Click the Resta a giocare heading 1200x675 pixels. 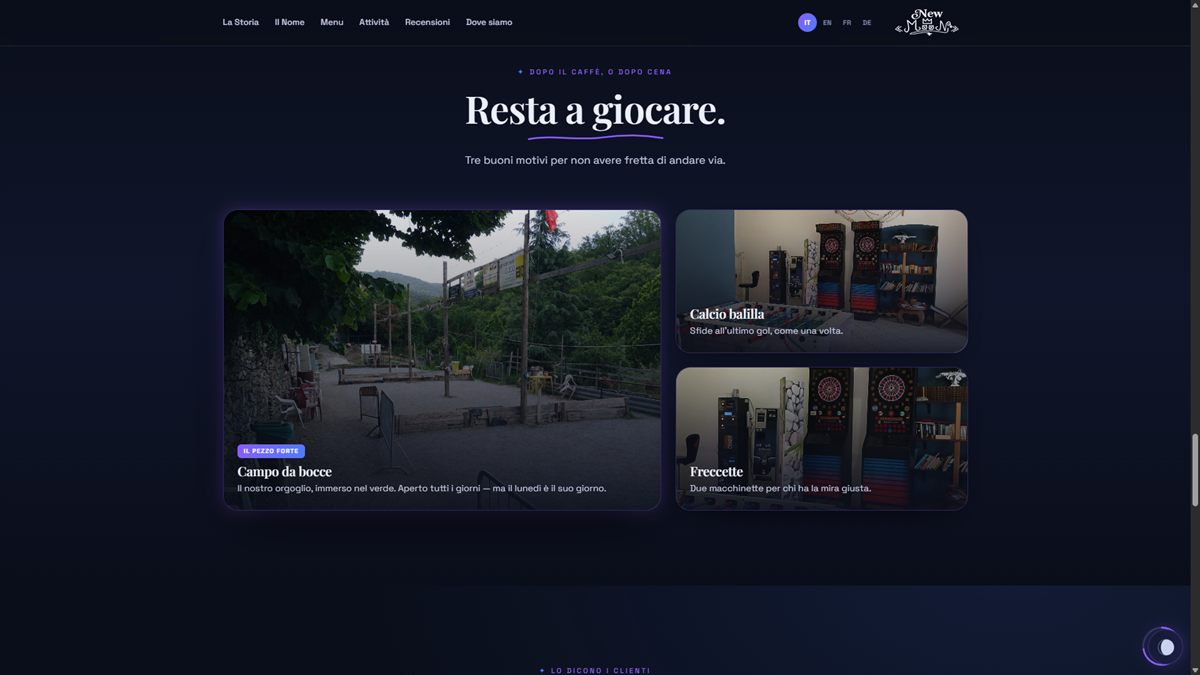click(595, 110)
